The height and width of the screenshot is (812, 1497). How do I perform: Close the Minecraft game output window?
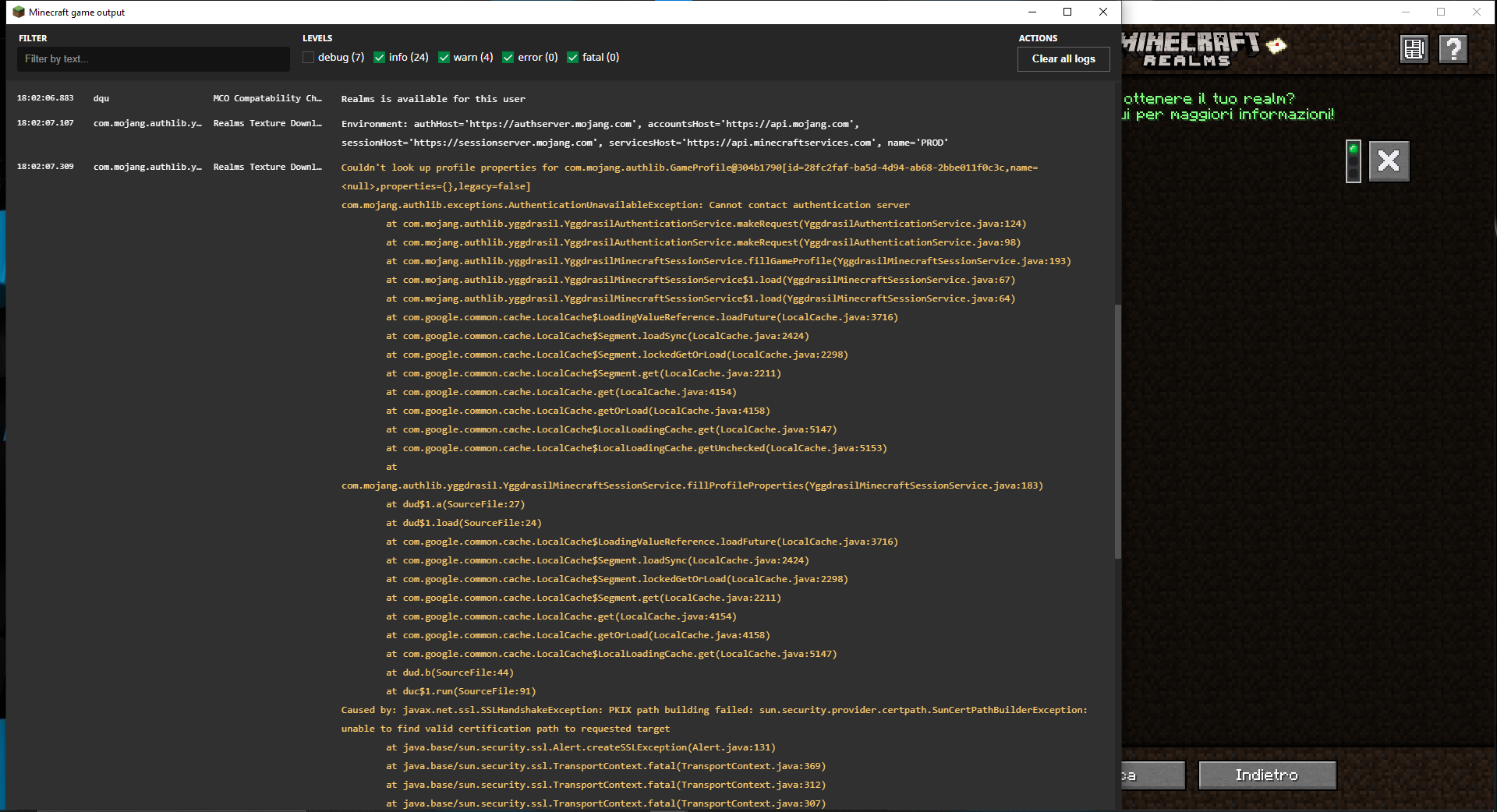click(1103, 12)
